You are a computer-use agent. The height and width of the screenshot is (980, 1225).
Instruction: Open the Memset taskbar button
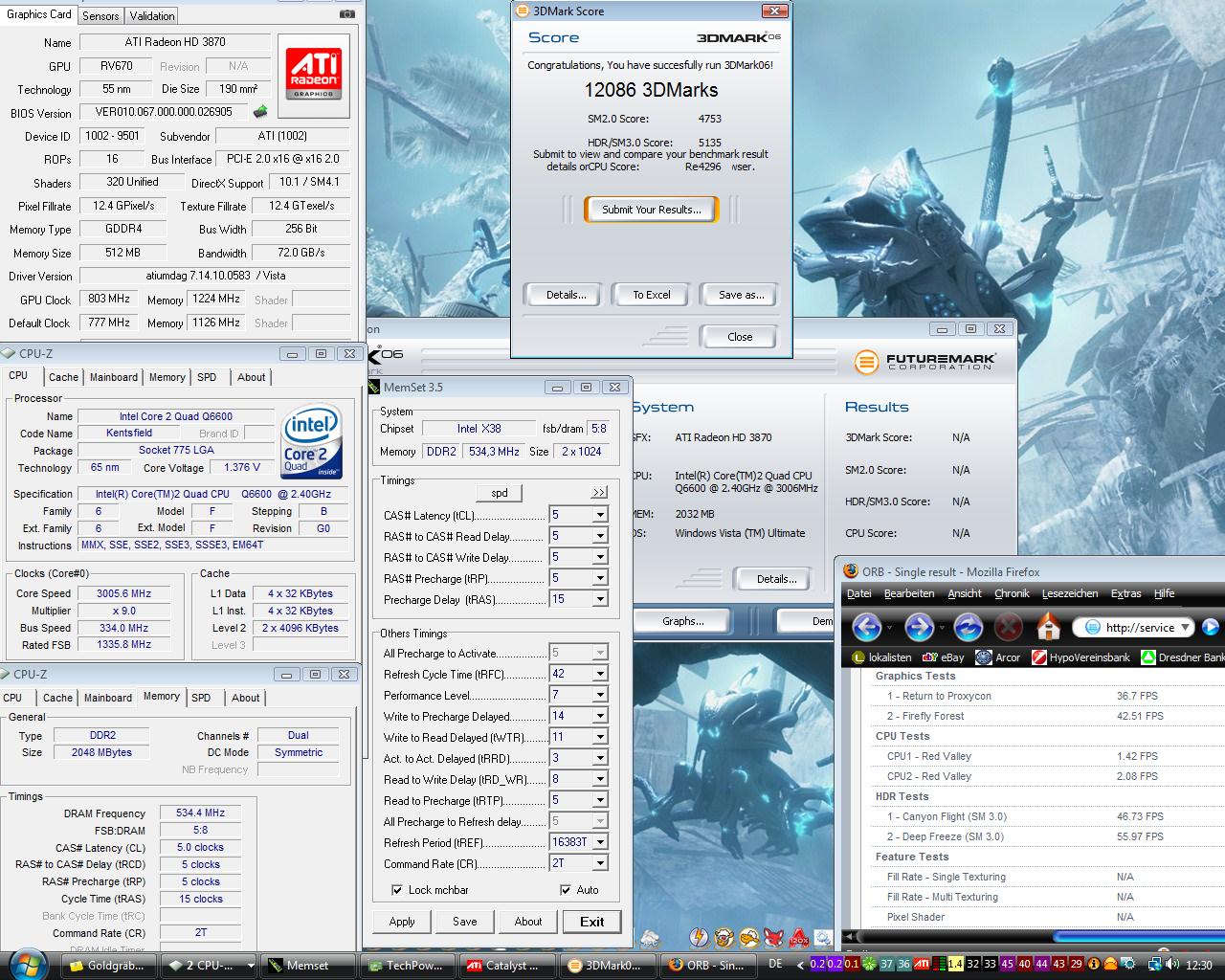308,966
